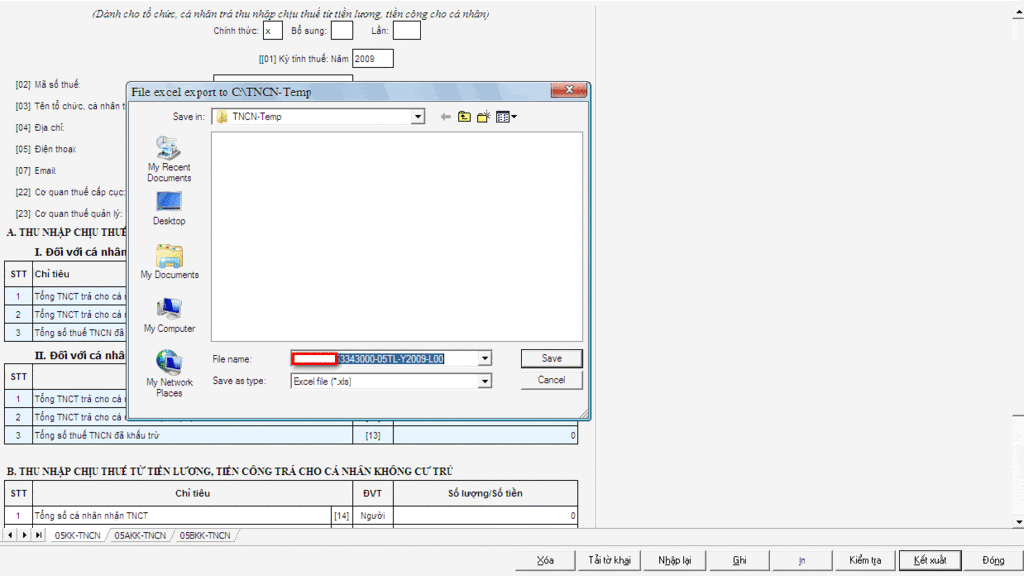Open My Recent Documents location
This screenshot has height=576, width=1024.
pos(169,158)
